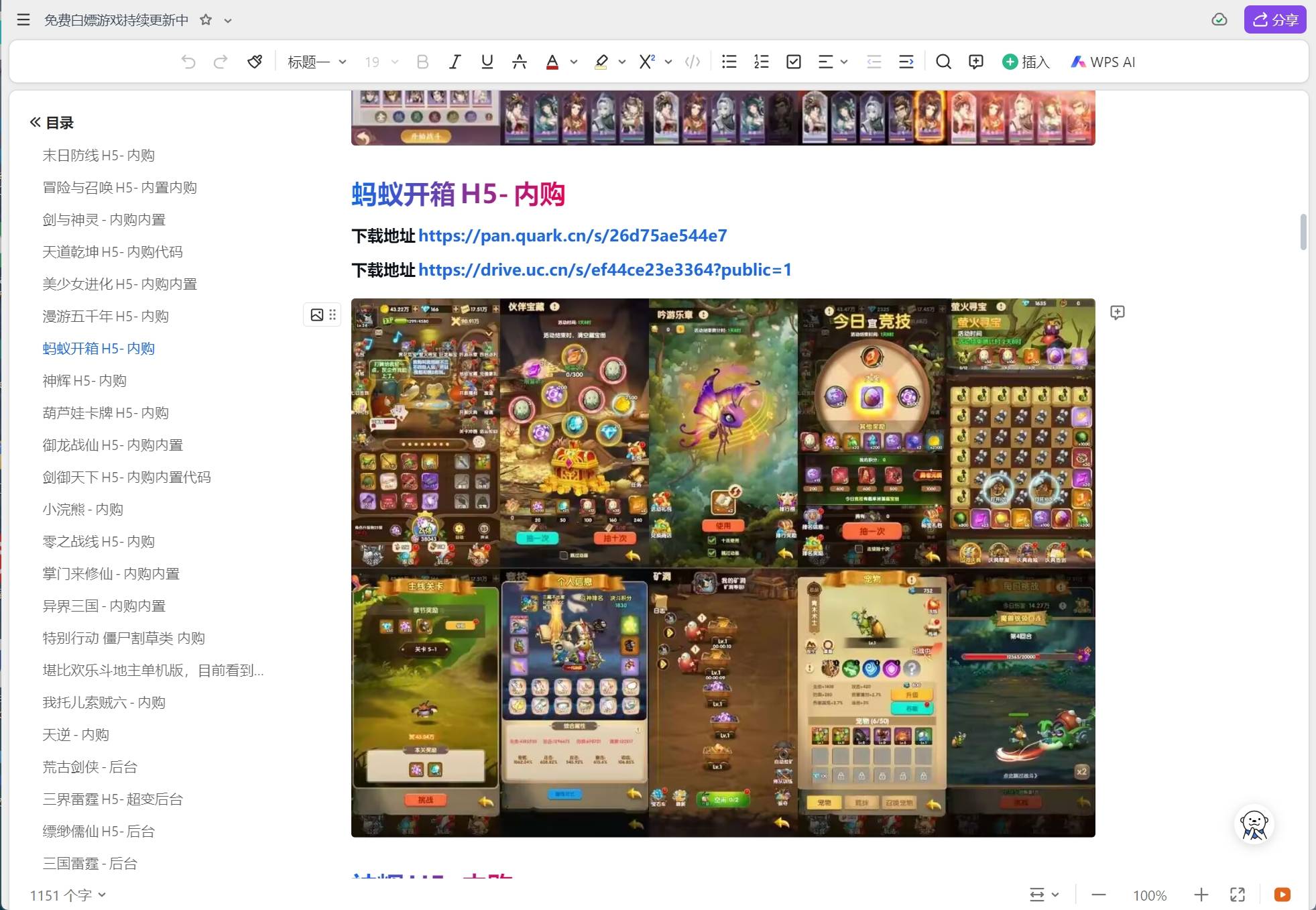Check cloud sync status icon
Screen dimensions: 1316x910
[1219, 19]
